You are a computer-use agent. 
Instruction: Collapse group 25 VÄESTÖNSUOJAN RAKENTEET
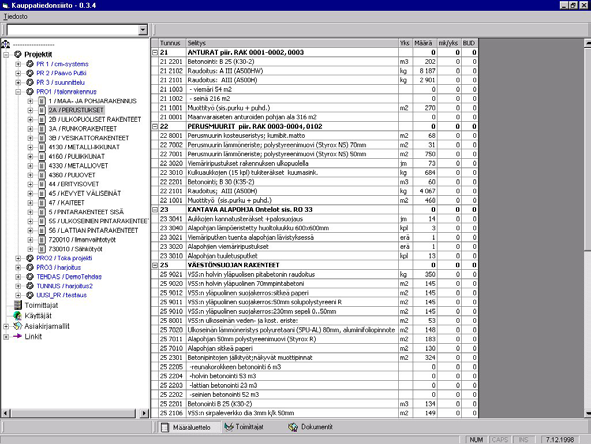coord(155,265)
